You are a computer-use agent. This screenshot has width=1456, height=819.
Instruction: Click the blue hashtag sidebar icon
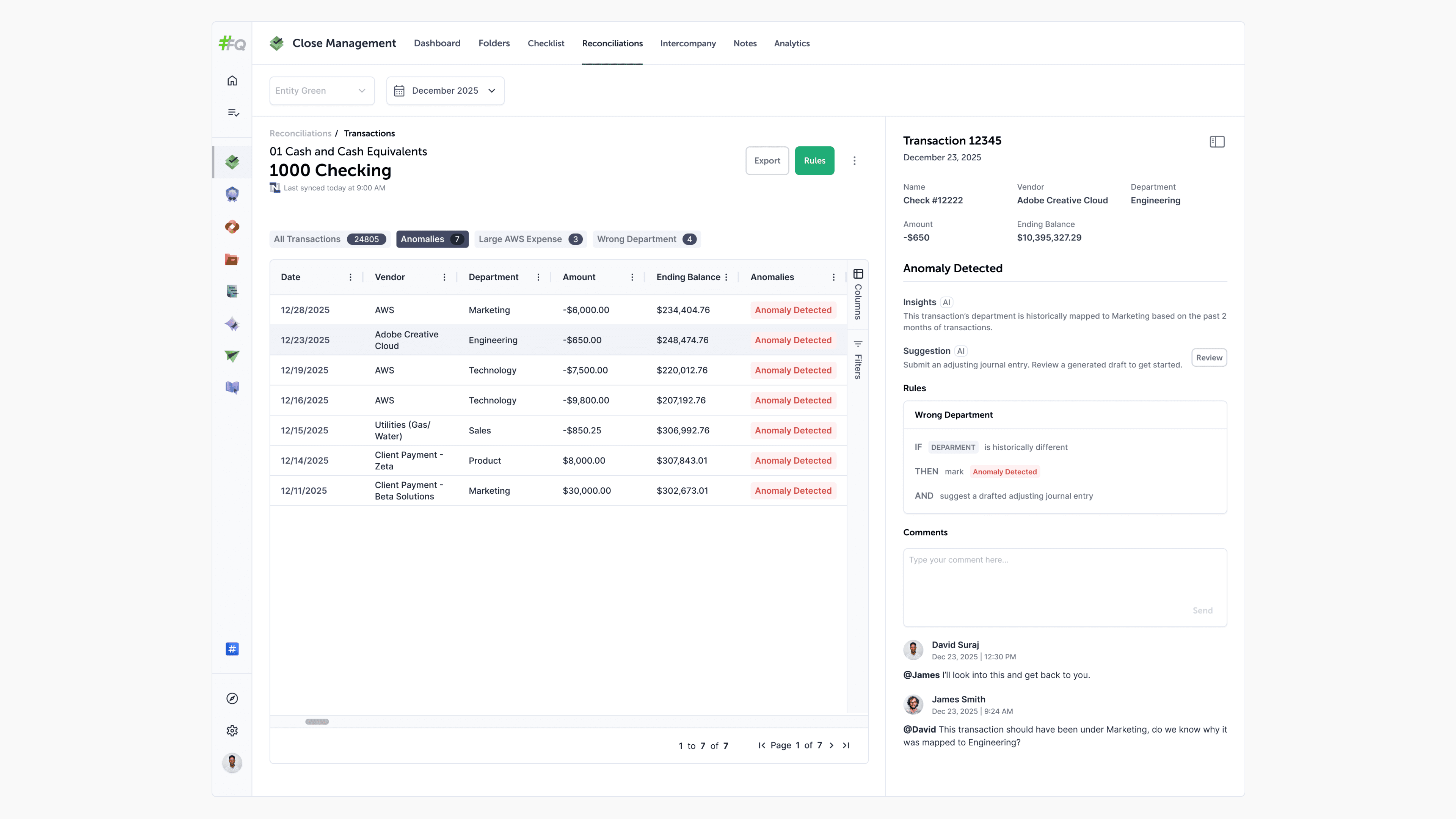tap(232, 649)
